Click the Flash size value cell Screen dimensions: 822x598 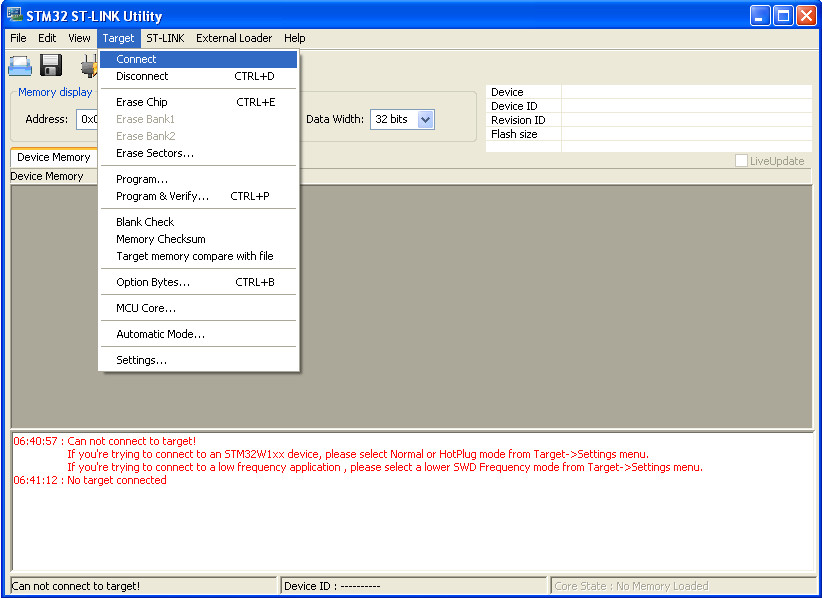(686, 134)
